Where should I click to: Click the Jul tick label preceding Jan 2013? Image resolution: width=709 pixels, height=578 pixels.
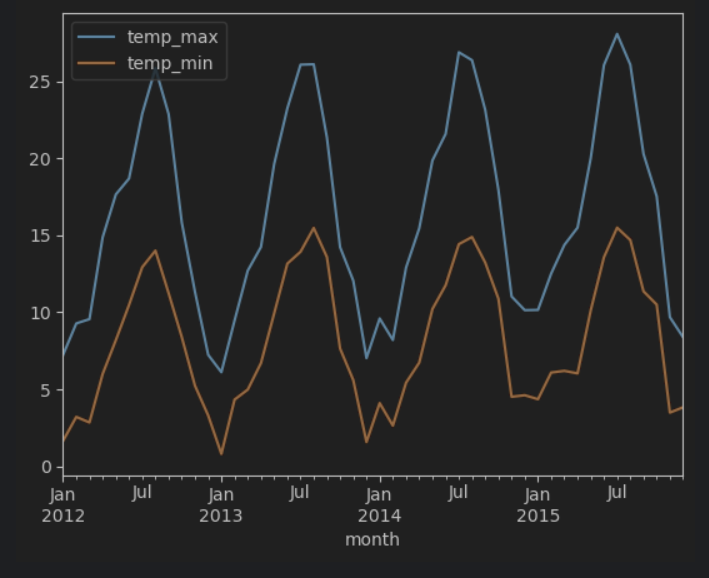pyautogui.click(x=142, y=493)
